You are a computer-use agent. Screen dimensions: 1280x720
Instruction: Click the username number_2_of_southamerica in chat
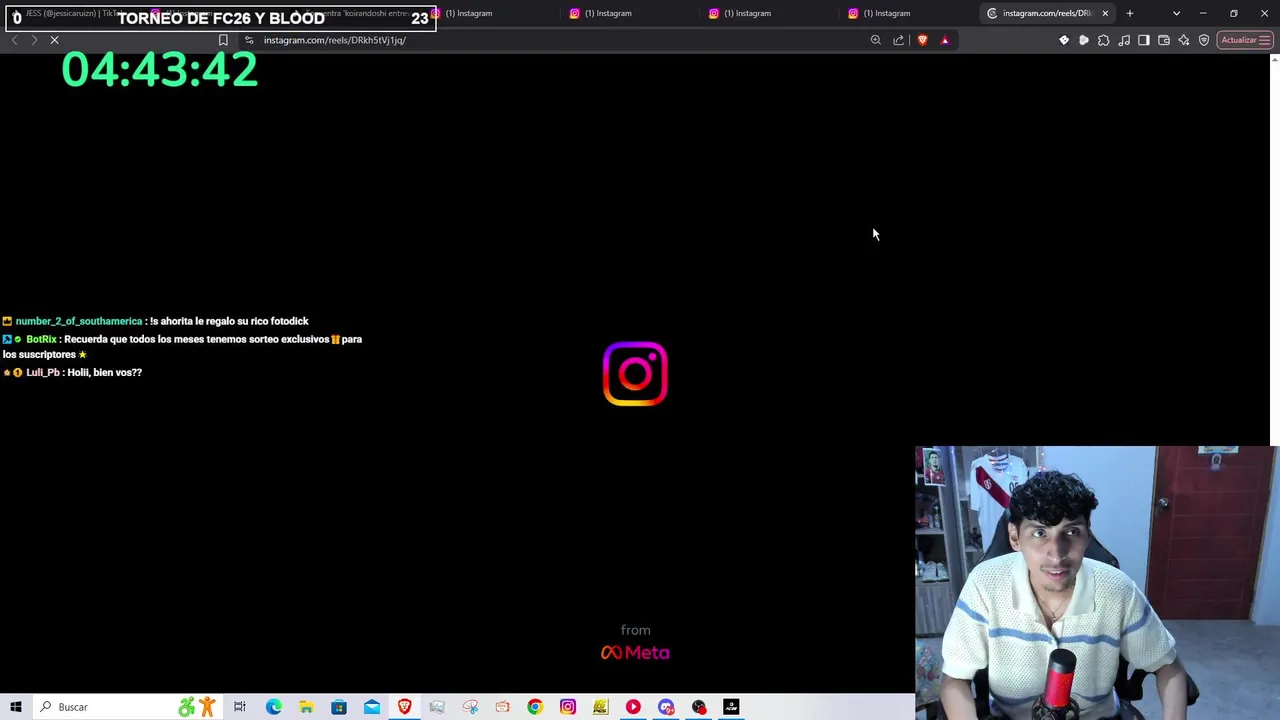pyautogui.click(x=79, y=321)
